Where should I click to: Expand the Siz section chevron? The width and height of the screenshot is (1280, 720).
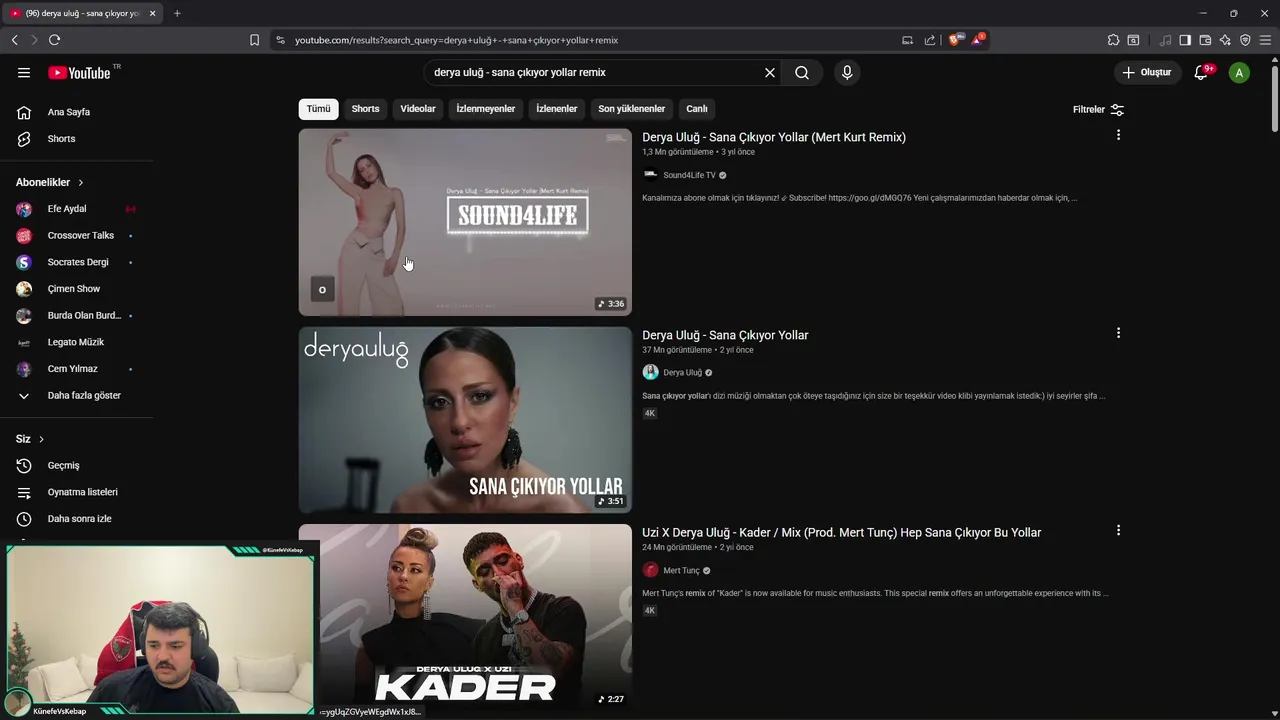point(41,439)
